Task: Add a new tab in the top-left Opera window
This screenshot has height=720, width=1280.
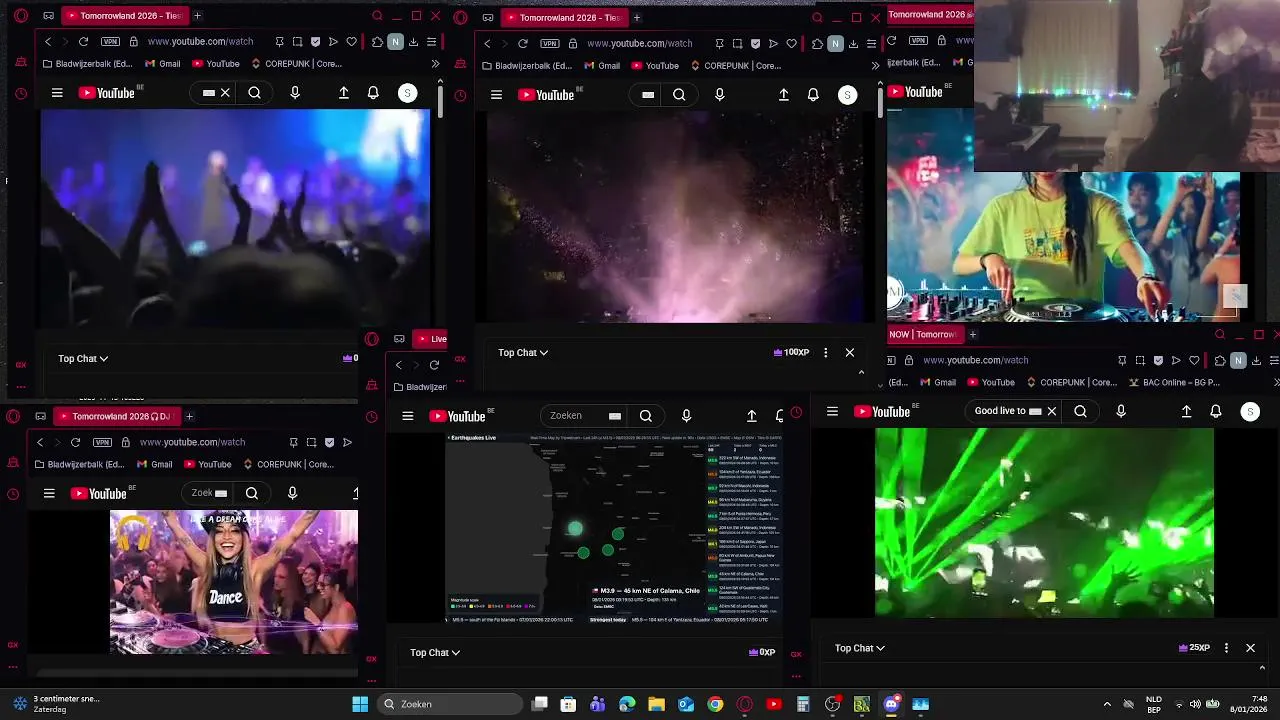Action: [197, 16]
